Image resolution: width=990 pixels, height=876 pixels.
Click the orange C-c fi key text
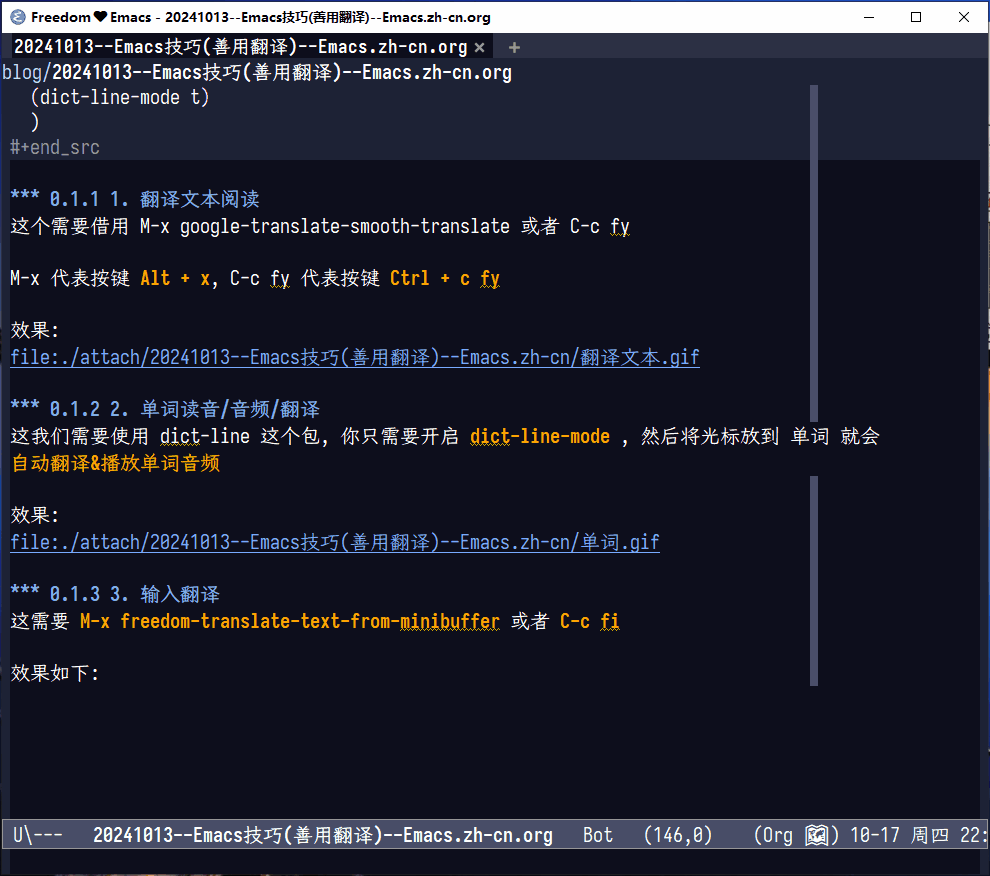[x=590, y=621]
